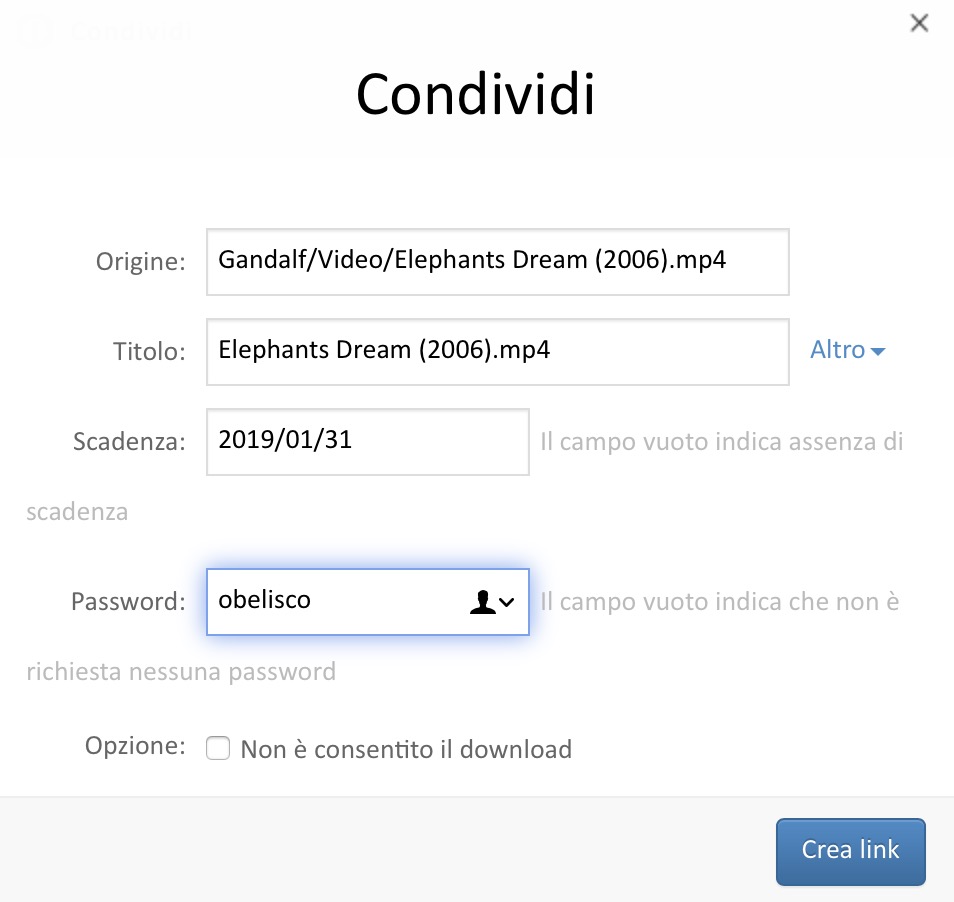Click the 'assenza di scadenza' hint text
Screen dimensions: 954x902
coord(721,441)
